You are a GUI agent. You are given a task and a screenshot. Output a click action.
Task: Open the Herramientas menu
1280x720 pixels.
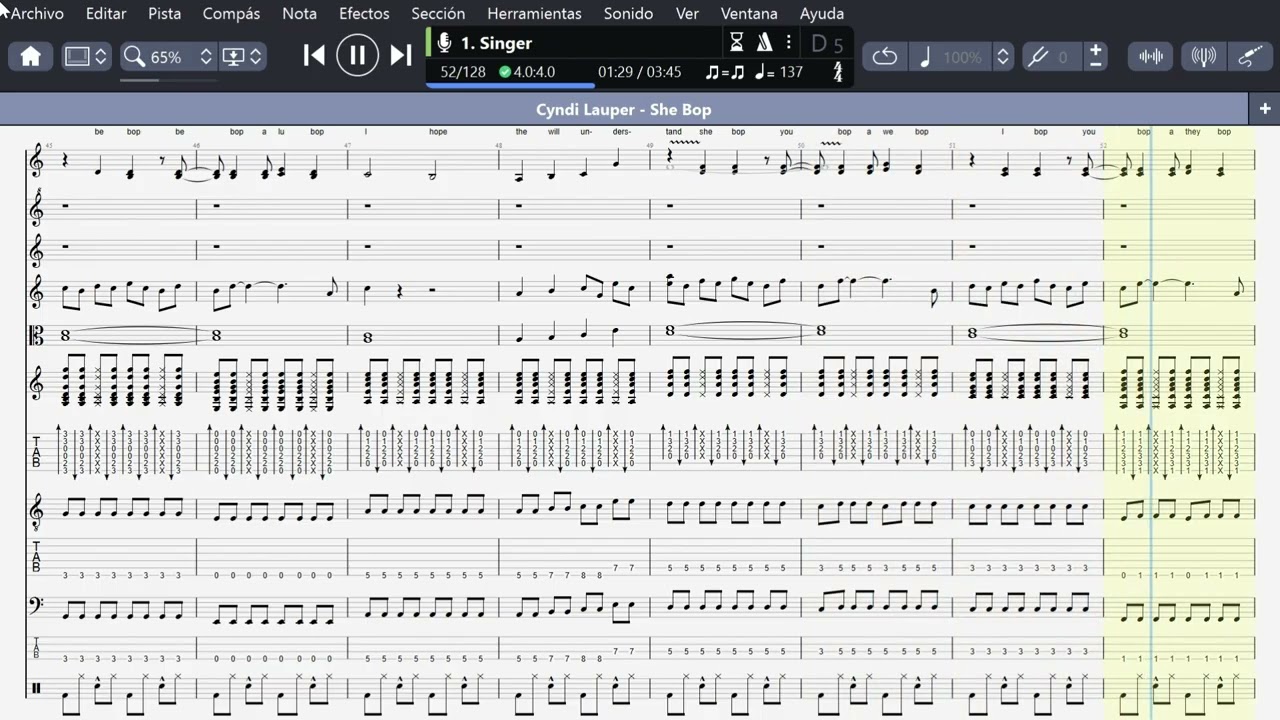[534, 14]
